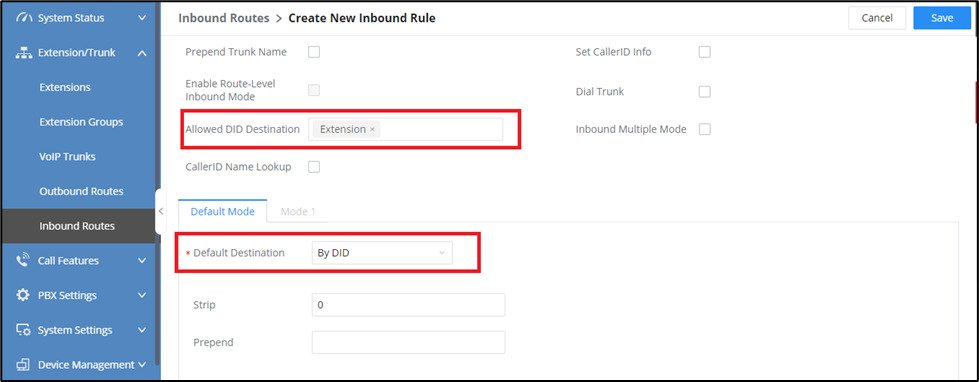Viewport: 979px width, 382px height.
Task: Click the Device Management menu label
Action: 86,365
